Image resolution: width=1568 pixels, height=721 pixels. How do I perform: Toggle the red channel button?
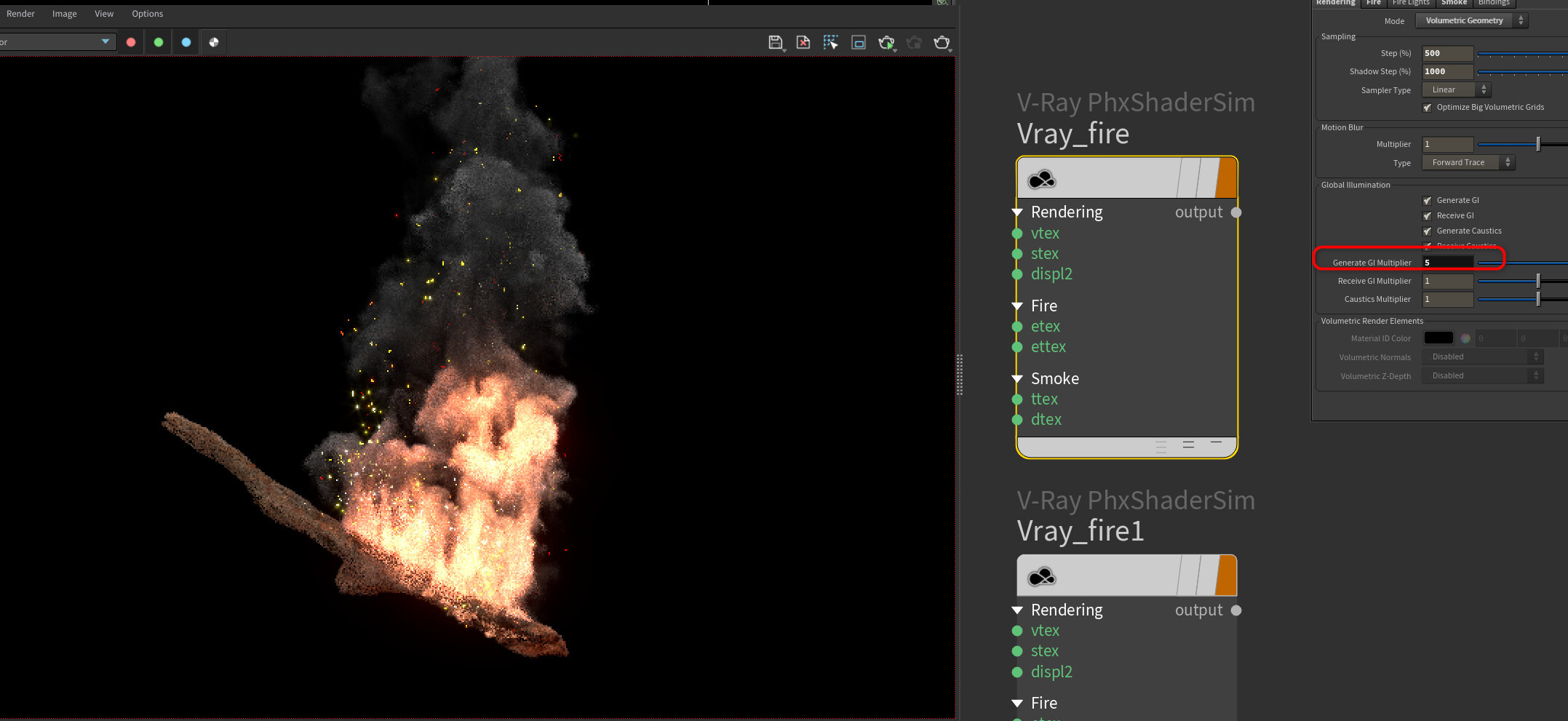[131, 42]
